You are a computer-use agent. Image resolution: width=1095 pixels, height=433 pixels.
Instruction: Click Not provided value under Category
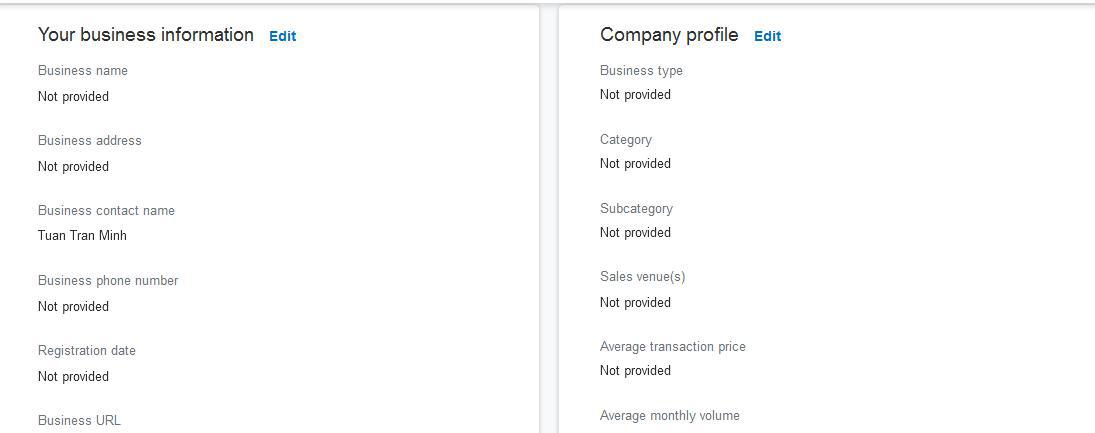pyautogui.click(x=635, y=164)
